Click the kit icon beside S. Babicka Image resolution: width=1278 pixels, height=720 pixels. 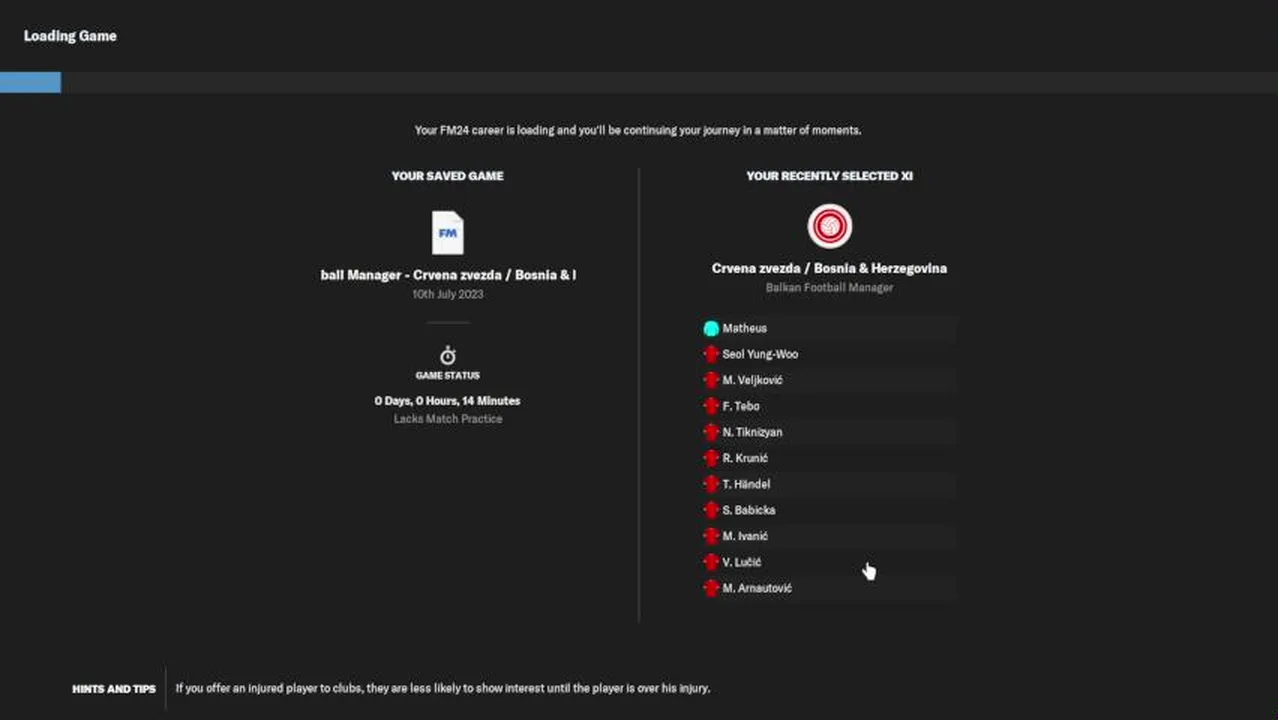point(711,510)
